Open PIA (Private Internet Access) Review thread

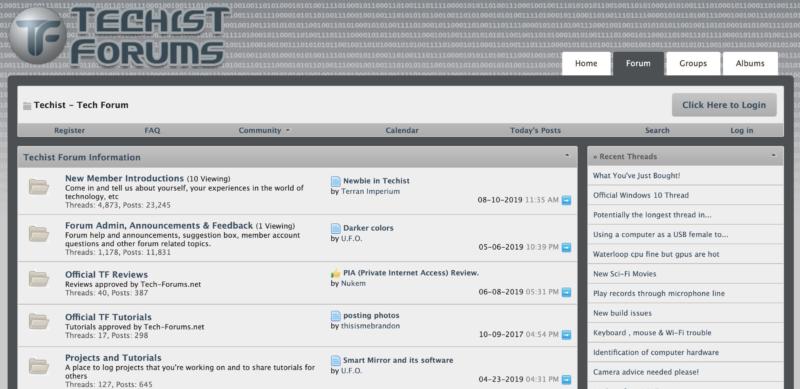(x=411, y=273)
